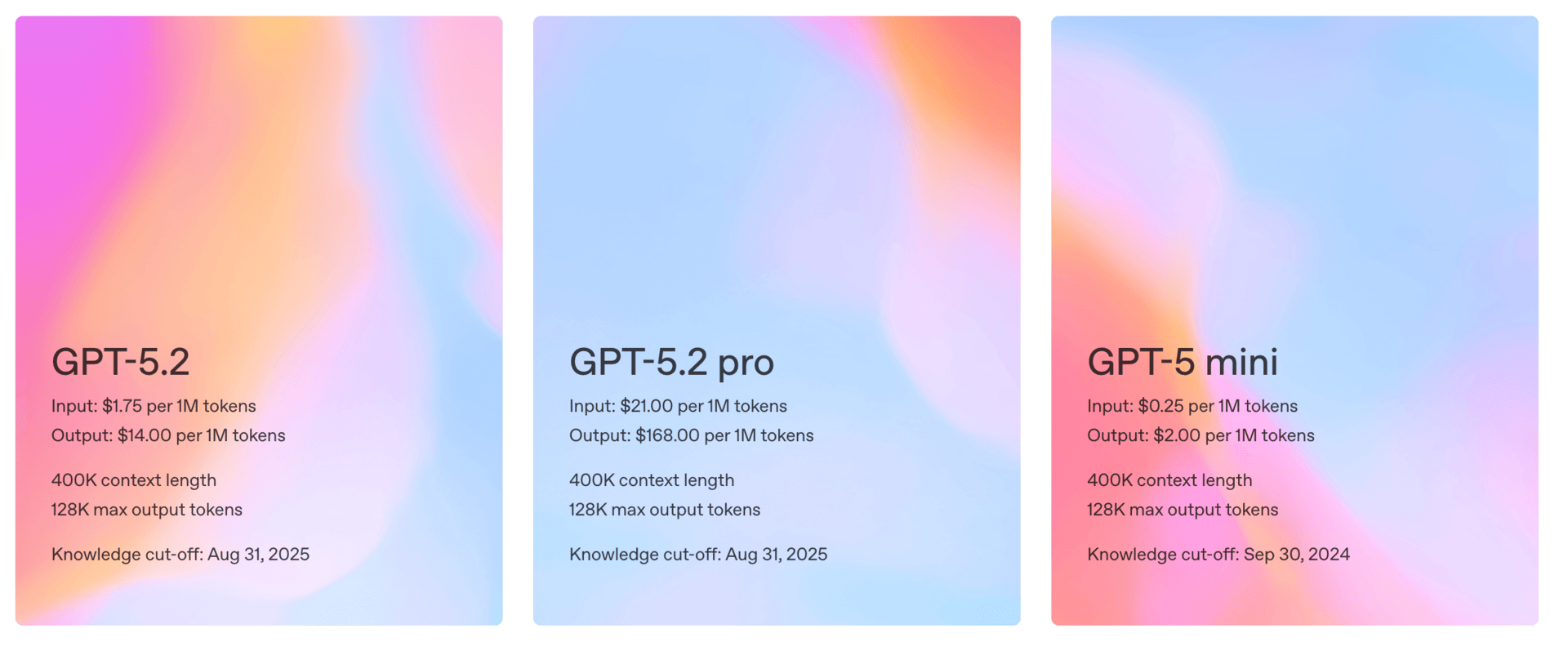Click GPT-5 mini 128K max output tokens
Viewport: 1568px width, 660px height.
pyautogui.click(x=1183, y=510)
